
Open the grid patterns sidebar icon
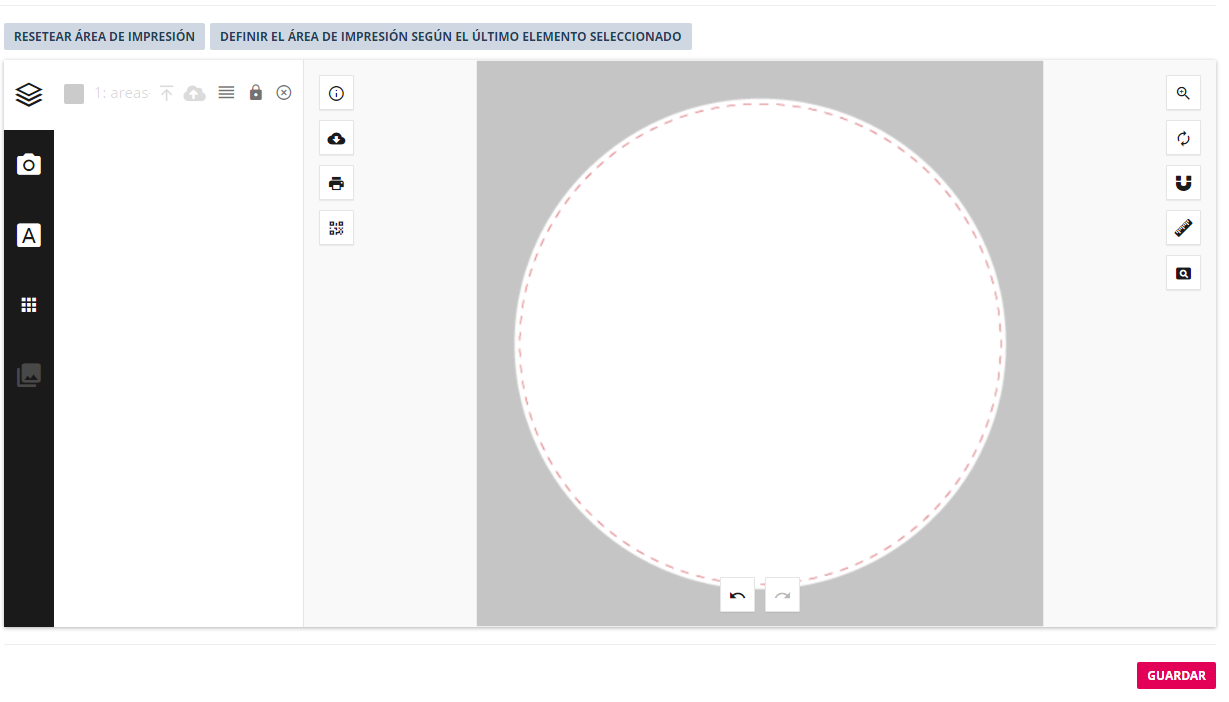[x=29, y=306]
